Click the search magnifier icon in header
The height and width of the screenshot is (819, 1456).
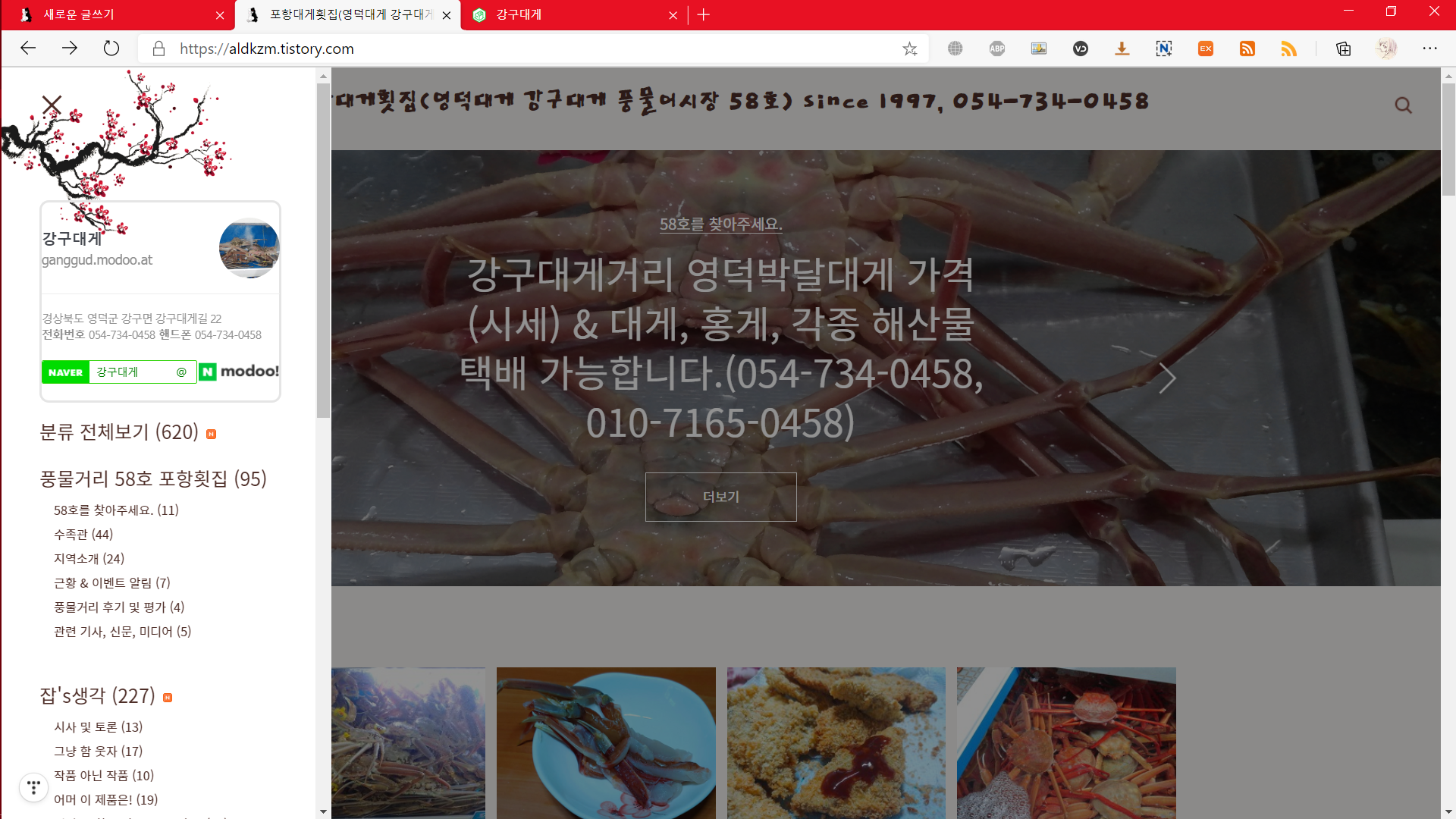click(x=1403, y=105)
